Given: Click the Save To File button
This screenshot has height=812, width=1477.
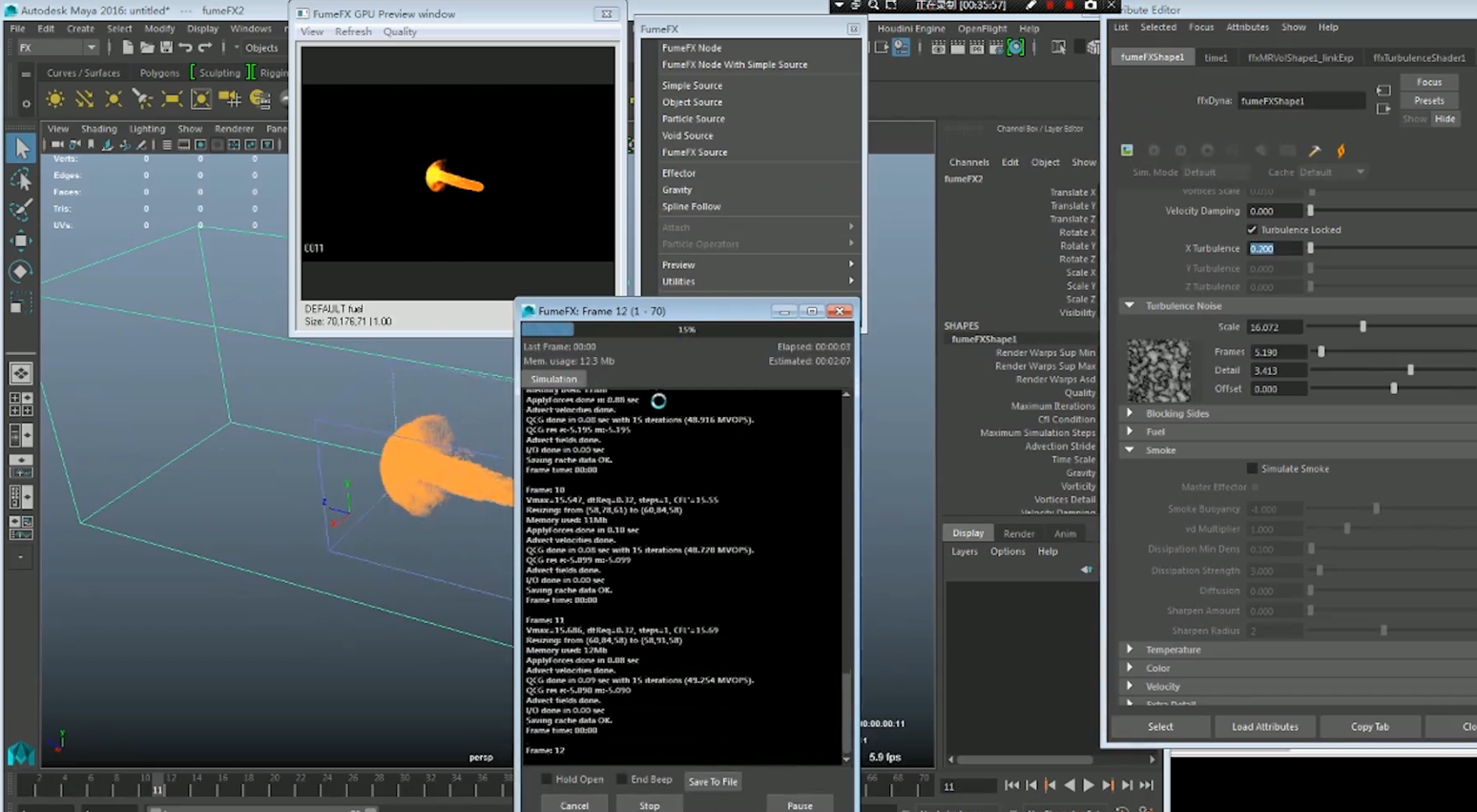Looking at the screenshot, I should 713,781.
